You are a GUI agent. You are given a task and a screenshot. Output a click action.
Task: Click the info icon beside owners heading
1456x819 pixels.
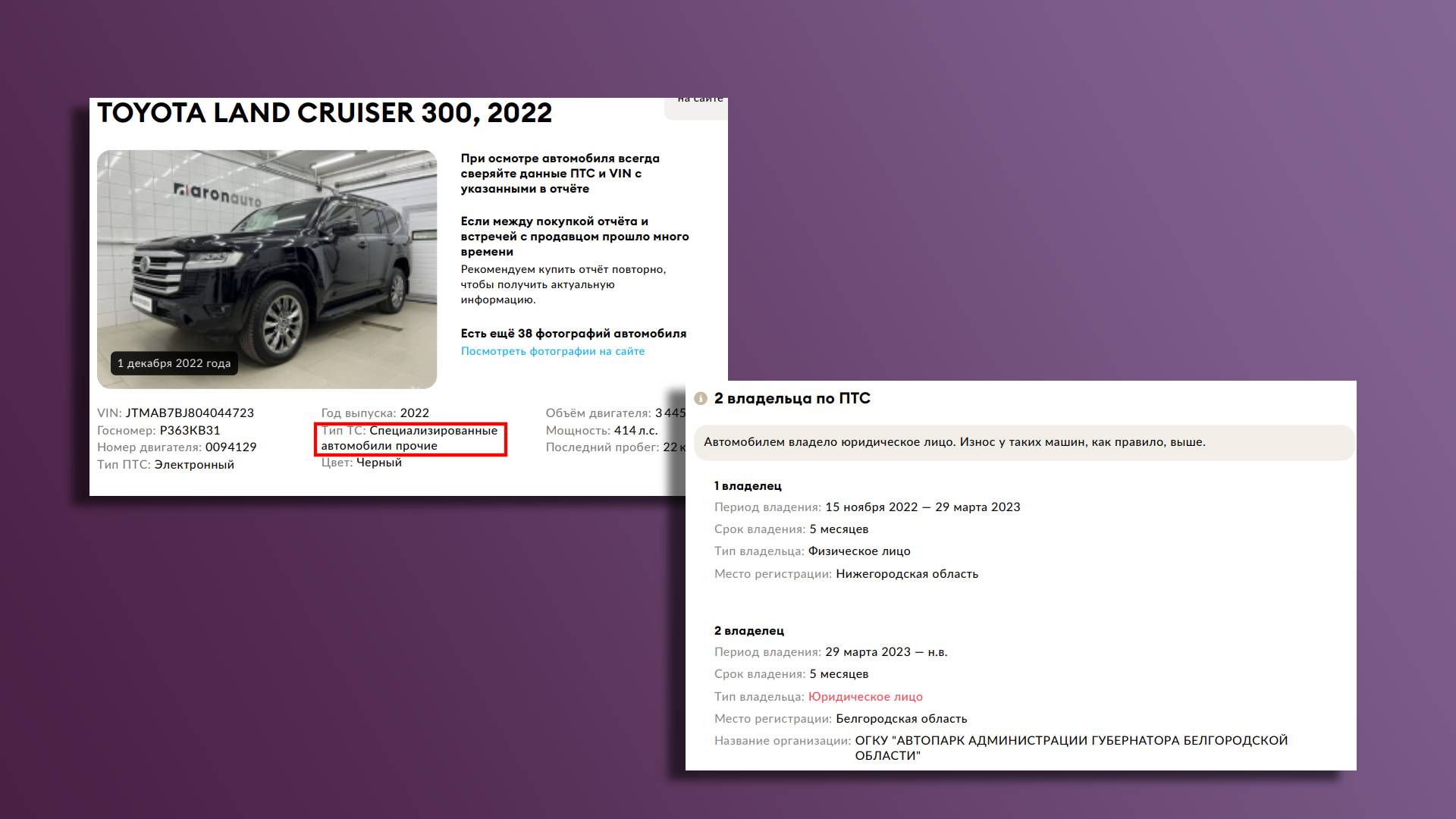(x=701, y=399)
